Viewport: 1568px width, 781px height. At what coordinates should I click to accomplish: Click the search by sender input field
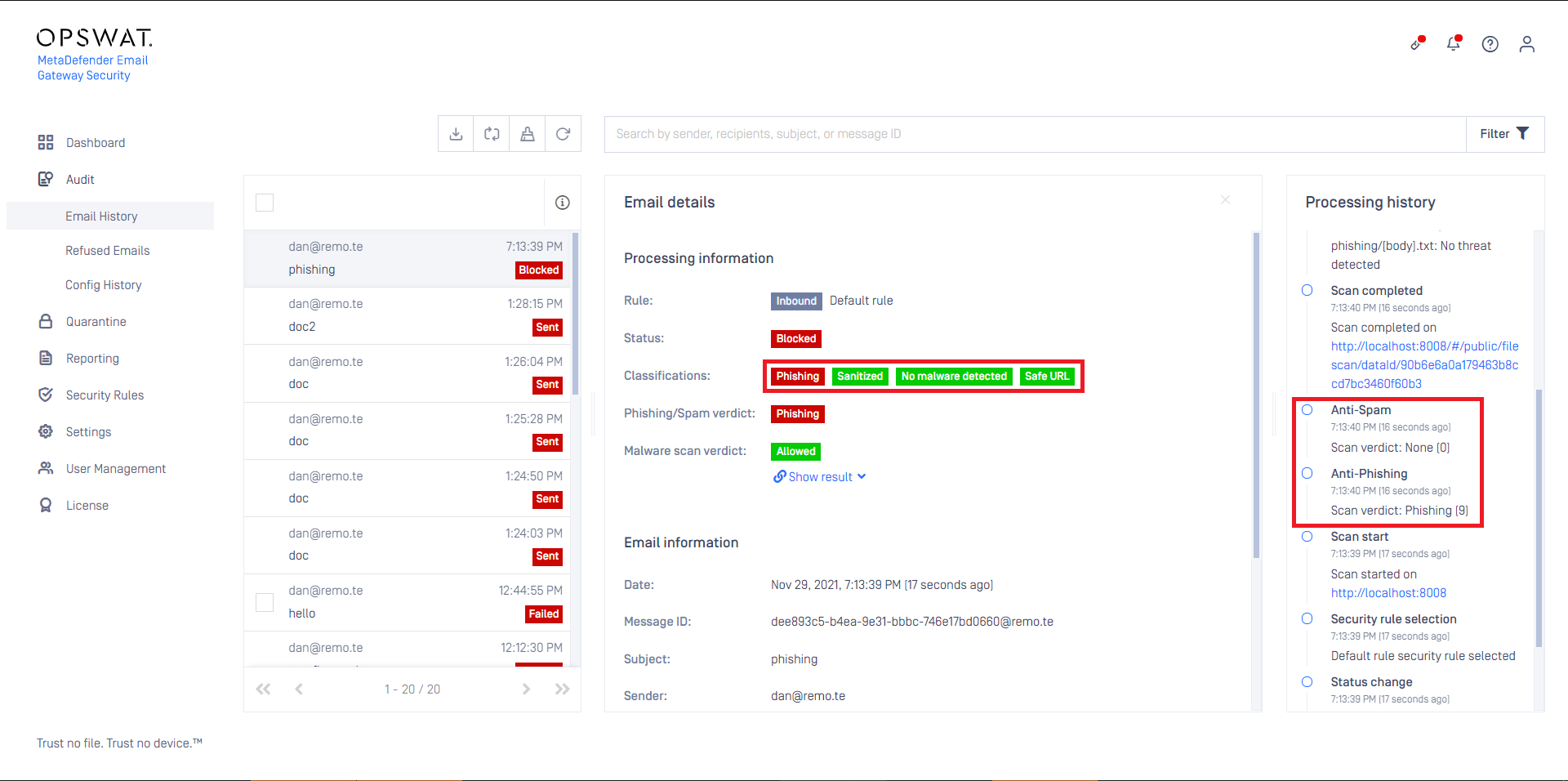click(x=1035, y=134)
